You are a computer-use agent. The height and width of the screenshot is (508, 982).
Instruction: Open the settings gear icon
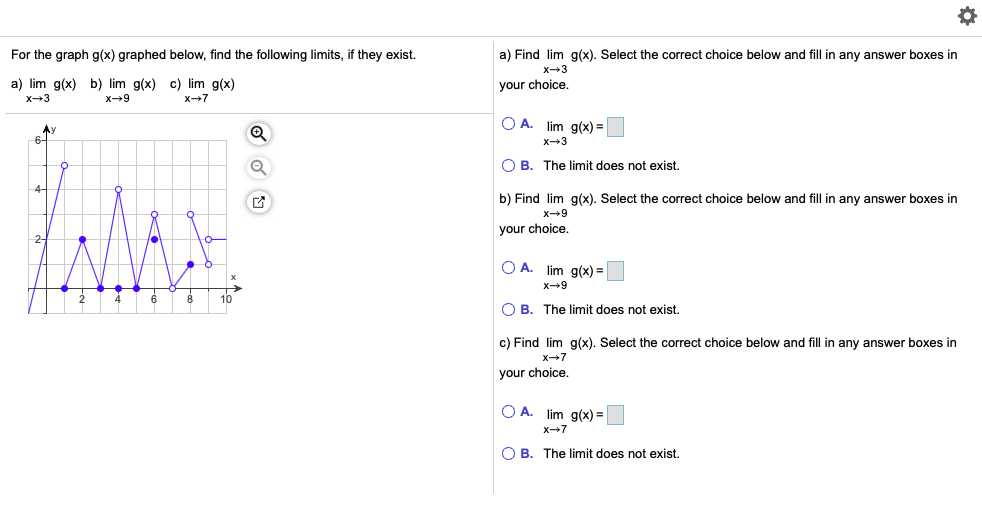point(965,16)
